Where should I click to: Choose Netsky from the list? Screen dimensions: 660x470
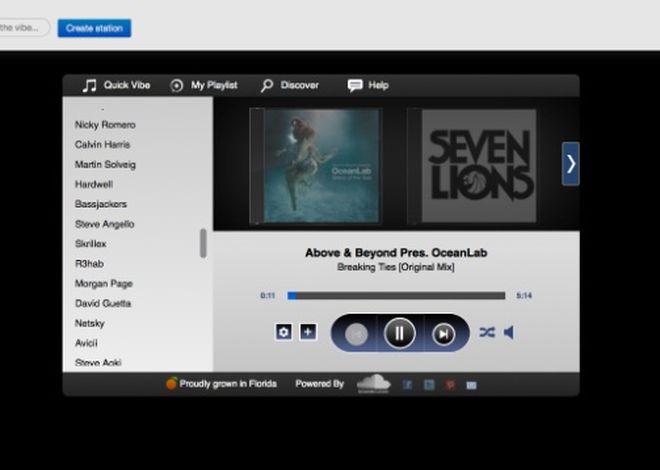tap(90, 323)
